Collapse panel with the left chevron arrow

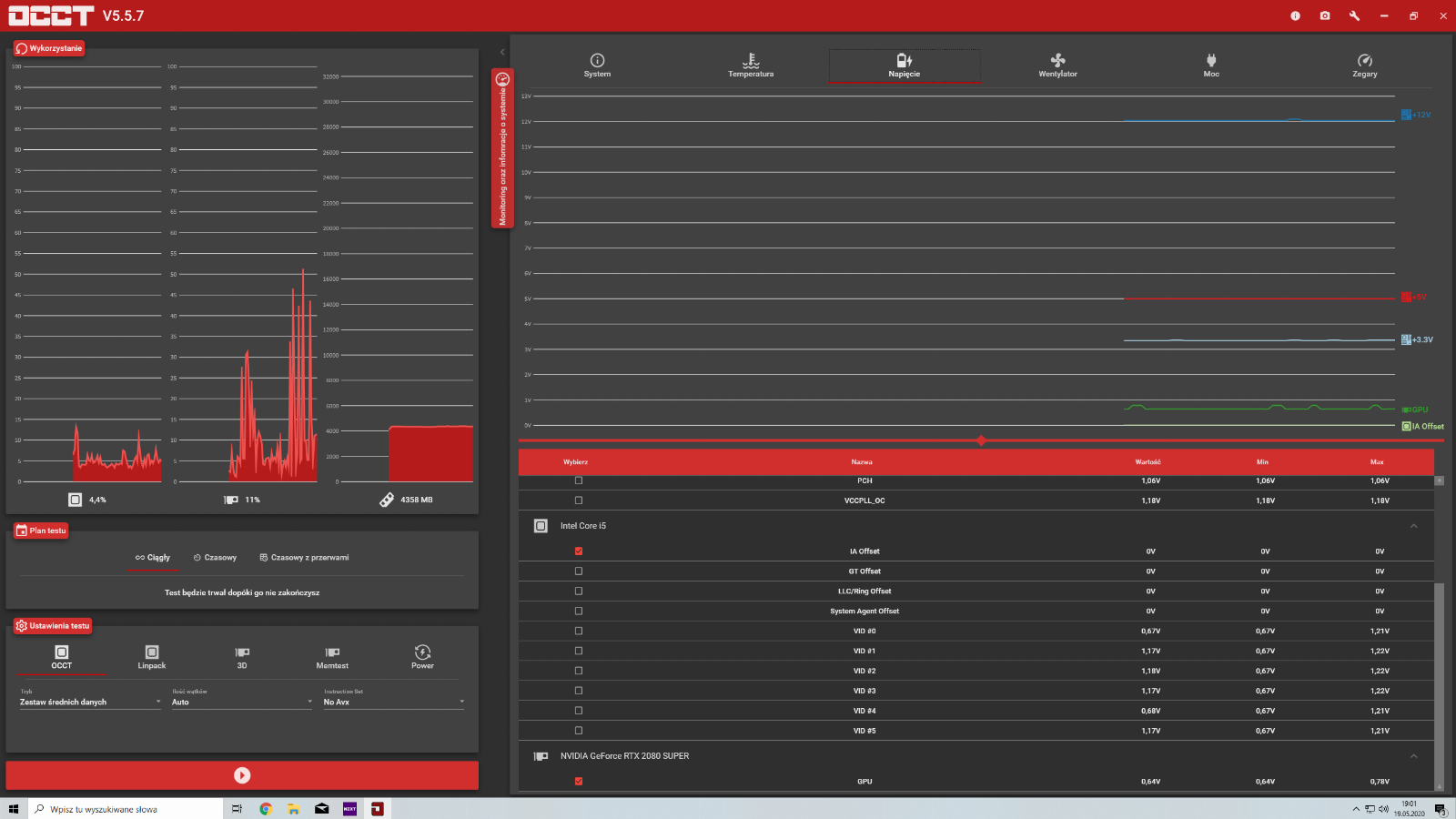click(x=502, y=52)
